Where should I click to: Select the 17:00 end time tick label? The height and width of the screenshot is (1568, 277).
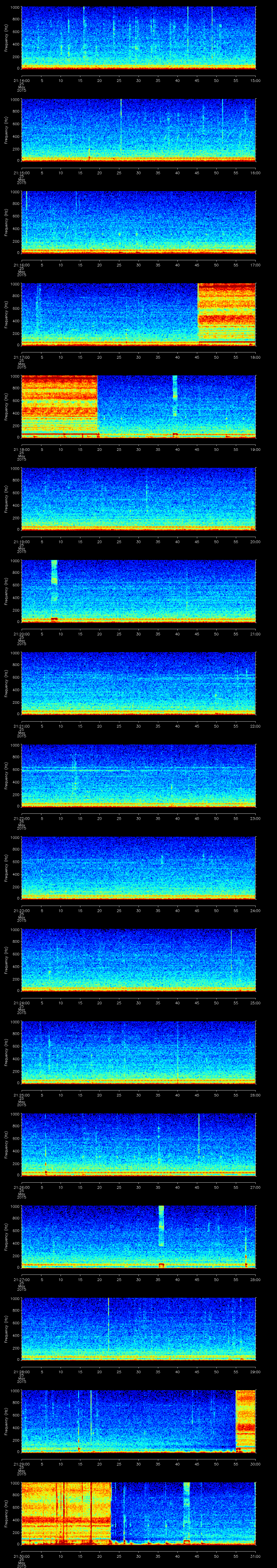click(255, 265)
